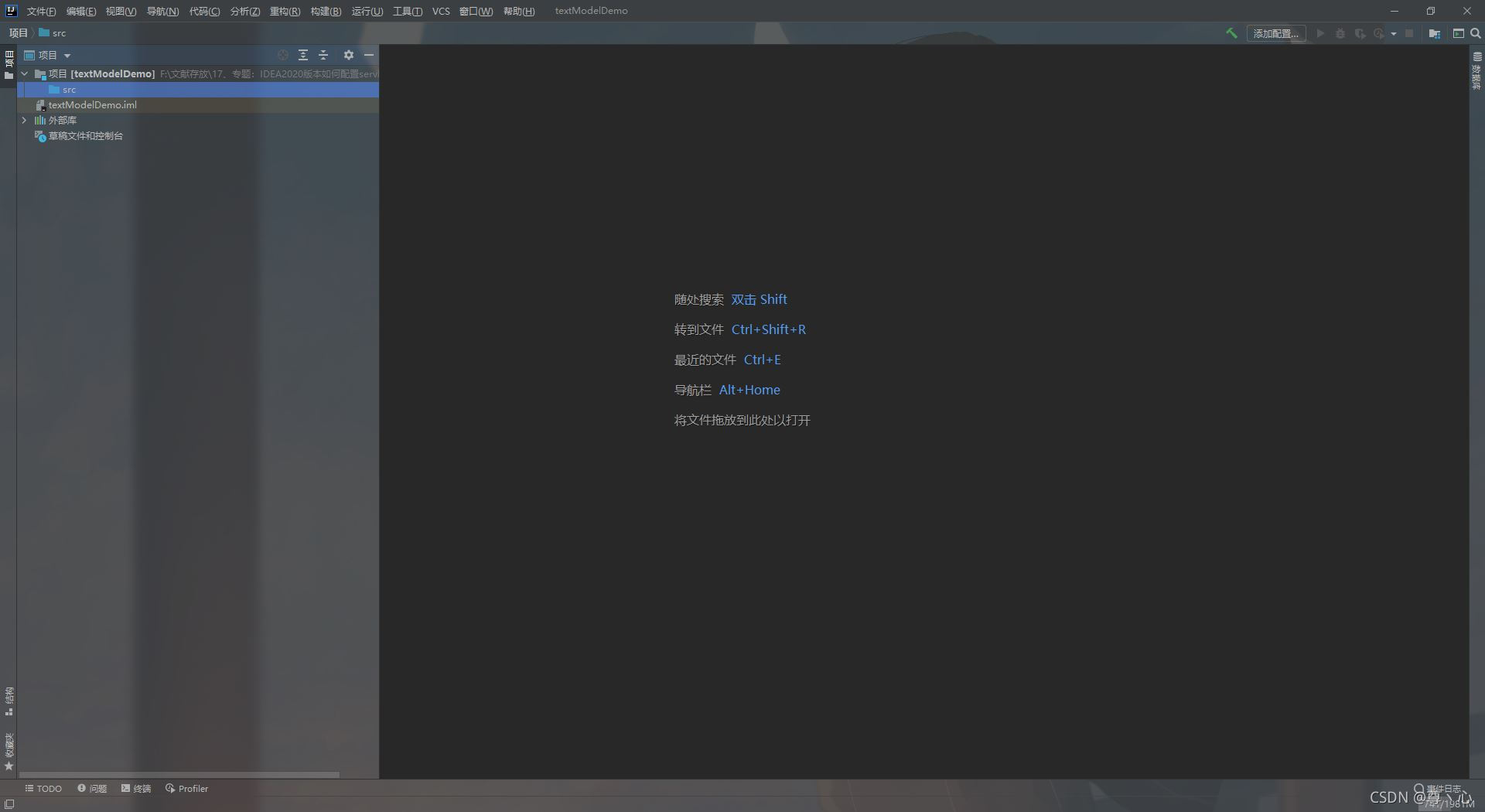Click the Ctrl+Shift+R shortcut hint

tap(769, 329)
